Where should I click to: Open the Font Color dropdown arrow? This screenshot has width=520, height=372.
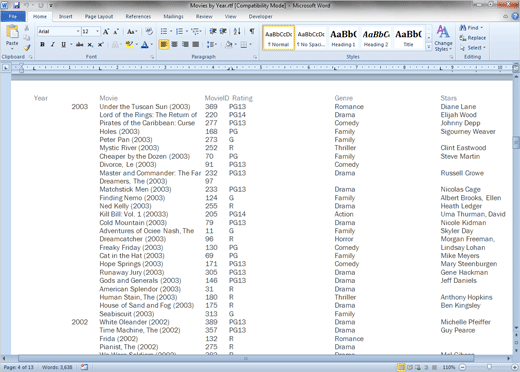152,44
